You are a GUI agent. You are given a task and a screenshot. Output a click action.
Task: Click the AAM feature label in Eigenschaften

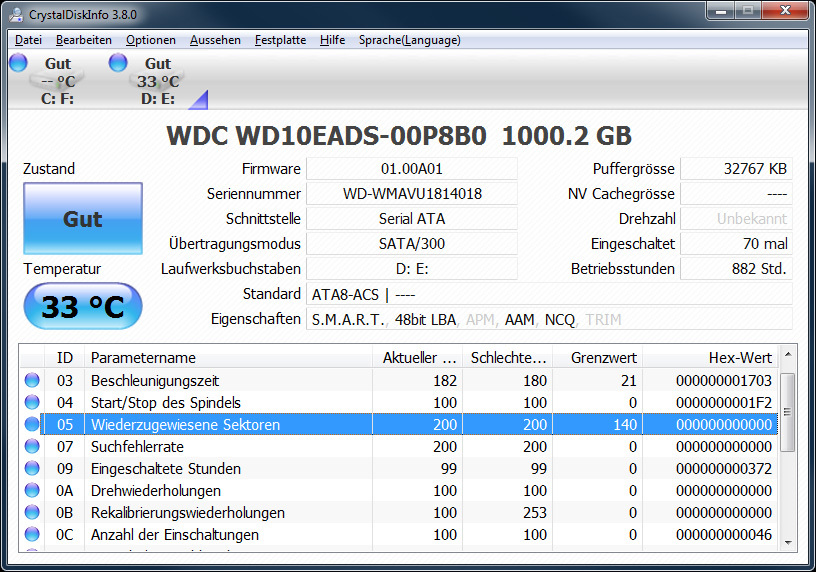[519, 320]
